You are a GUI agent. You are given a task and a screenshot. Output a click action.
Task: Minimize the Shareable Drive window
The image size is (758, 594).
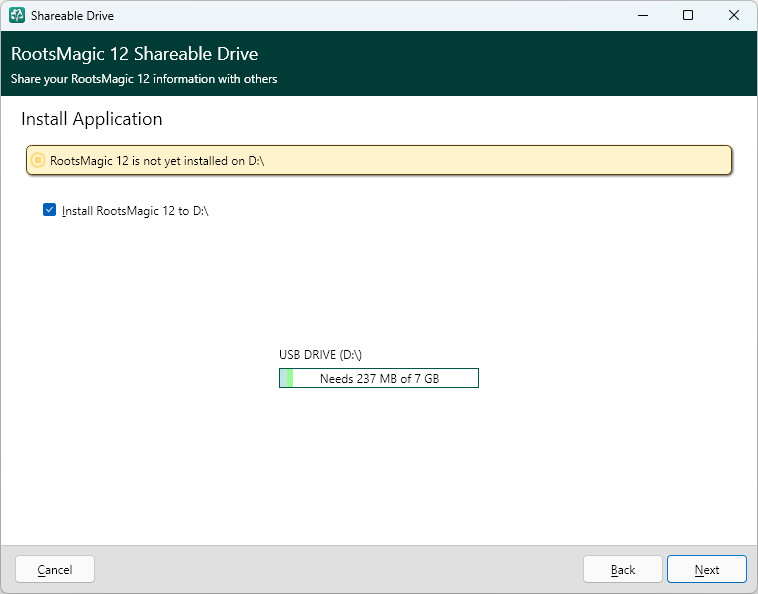(643, 15)
